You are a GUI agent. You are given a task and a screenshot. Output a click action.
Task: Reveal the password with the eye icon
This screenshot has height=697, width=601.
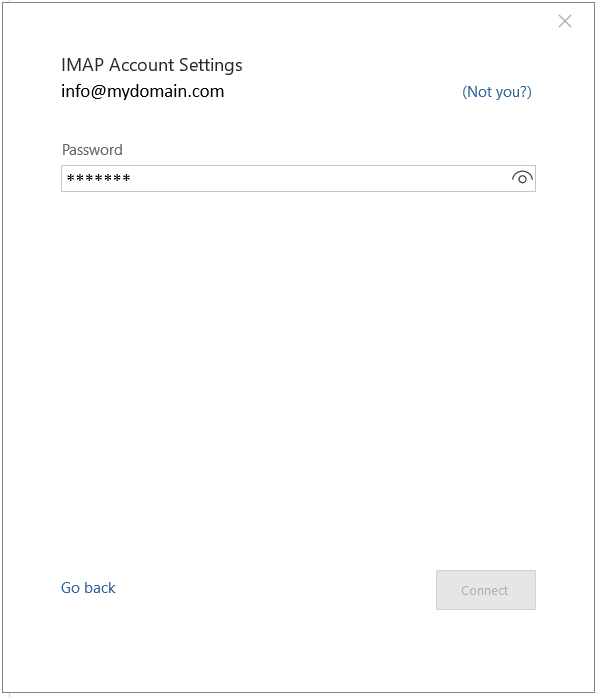click(522, 179)
